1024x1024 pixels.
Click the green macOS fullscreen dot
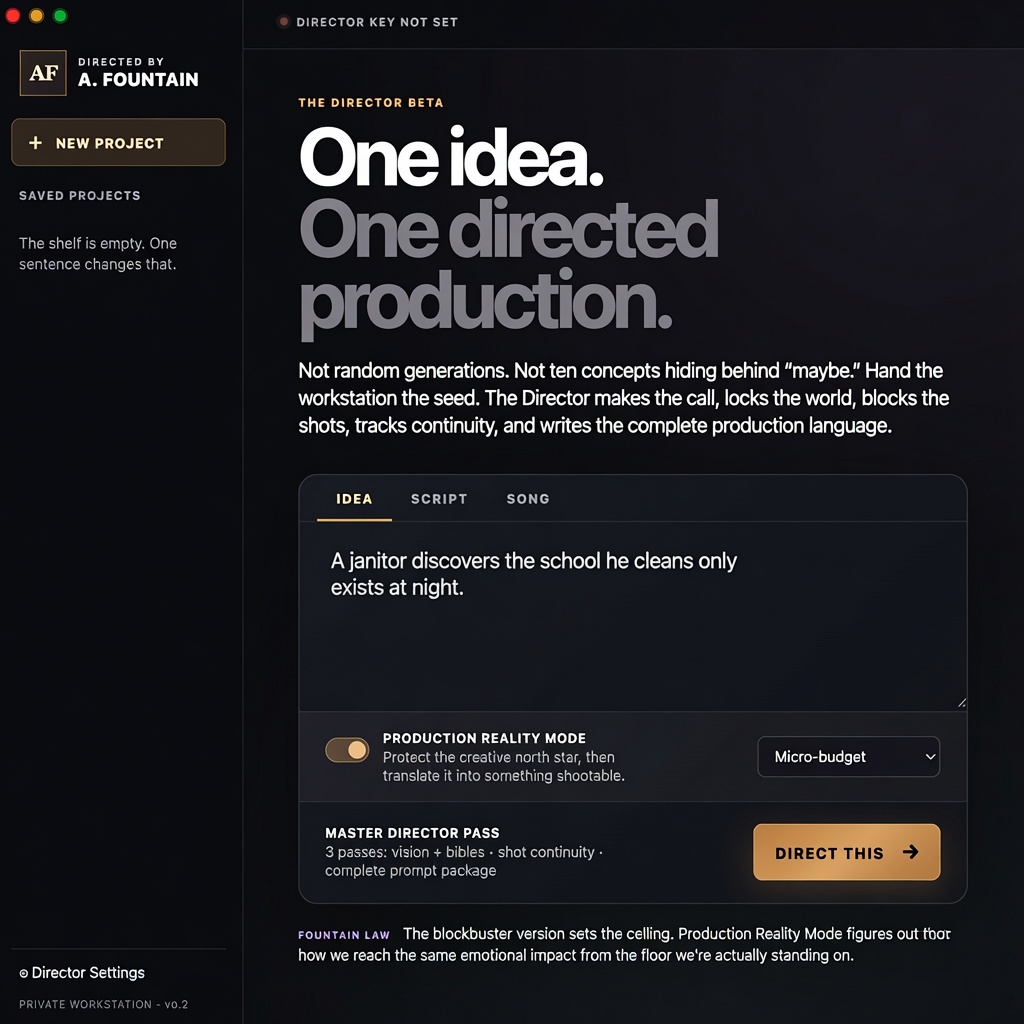[60, 16]
